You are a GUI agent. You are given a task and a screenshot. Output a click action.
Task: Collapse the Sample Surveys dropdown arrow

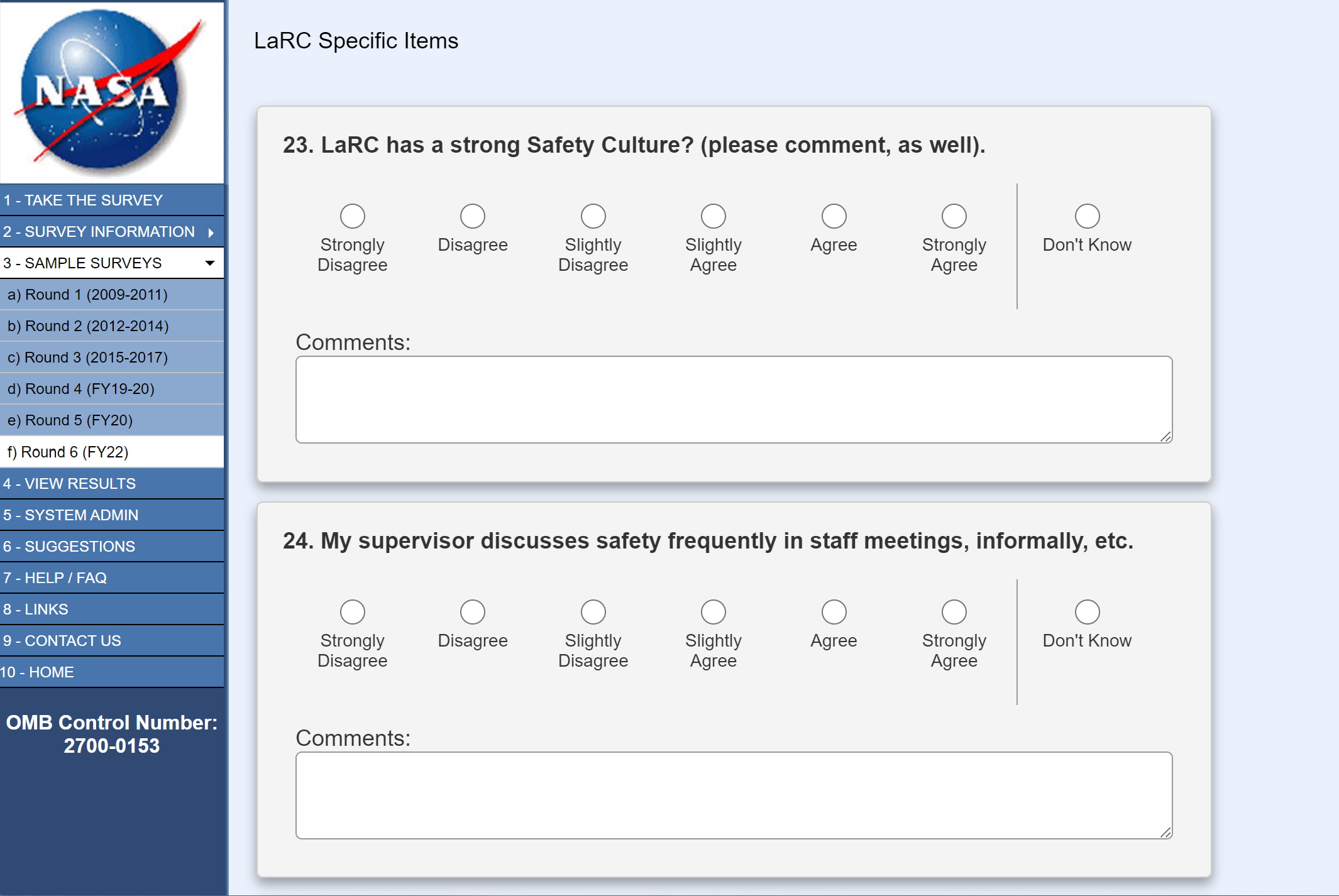pyautogui.click(x=210, y=263)
